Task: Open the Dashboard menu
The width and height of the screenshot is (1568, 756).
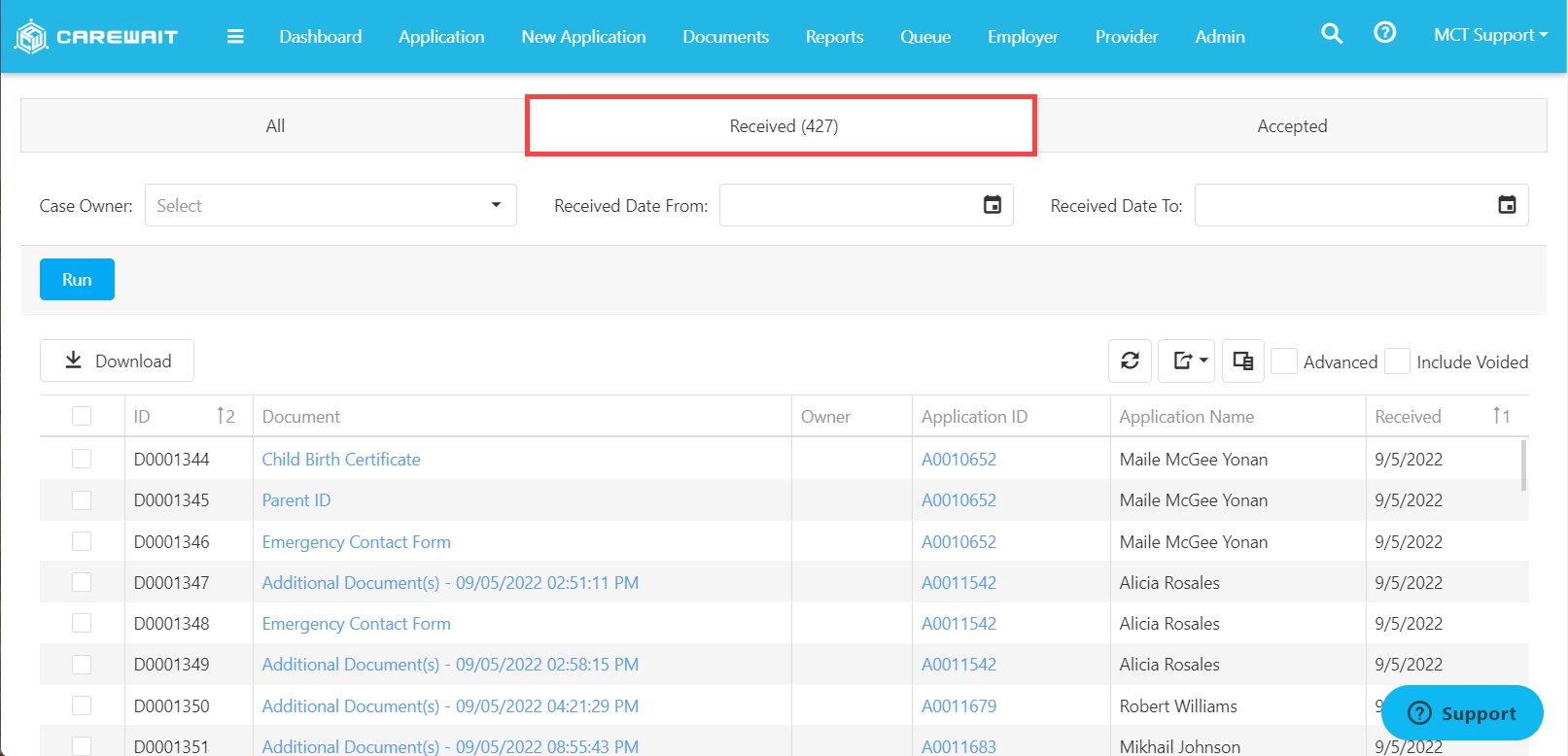Action: coord(321,36)
